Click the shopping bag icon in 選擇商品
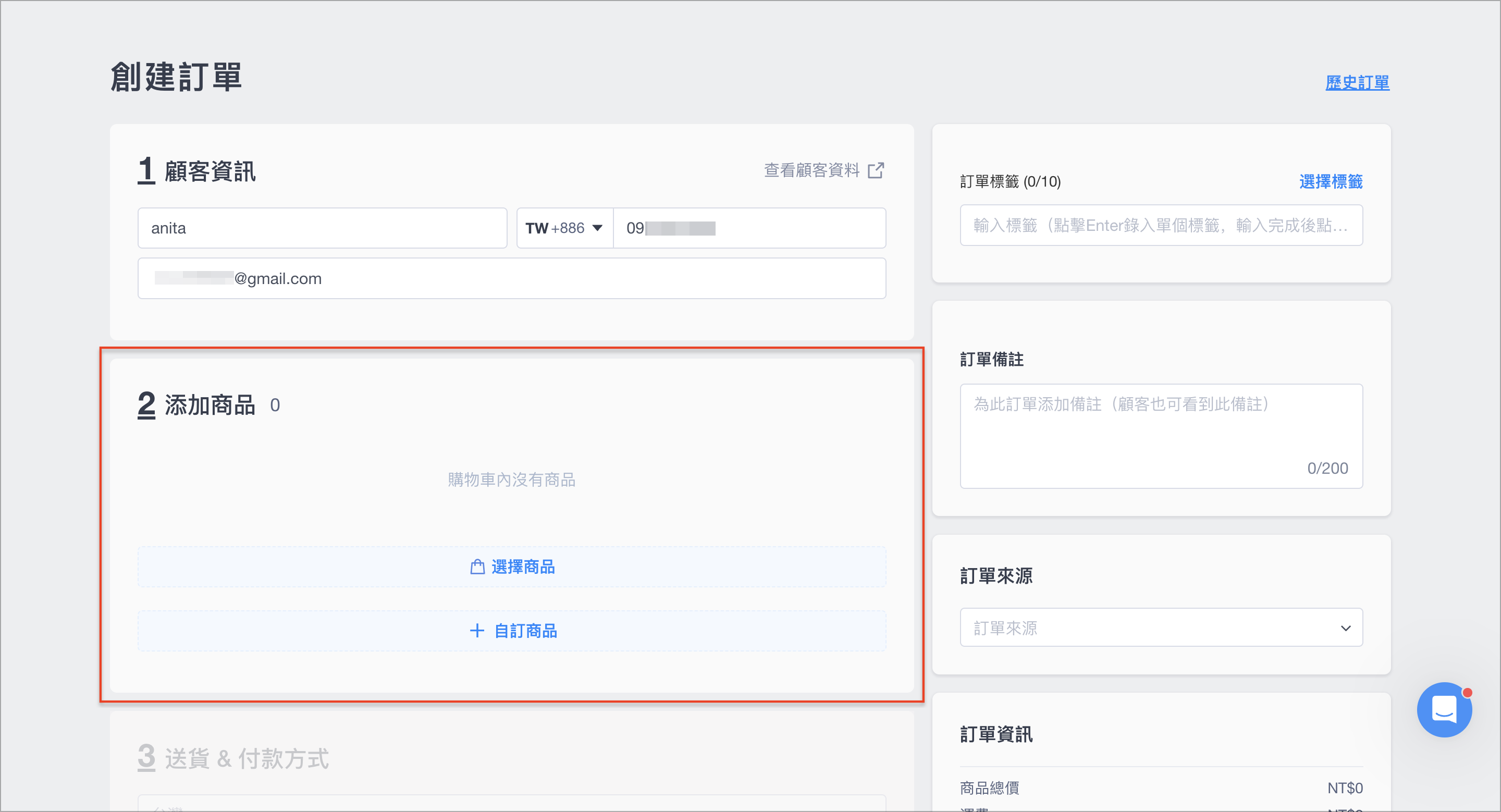 (477, 567)
